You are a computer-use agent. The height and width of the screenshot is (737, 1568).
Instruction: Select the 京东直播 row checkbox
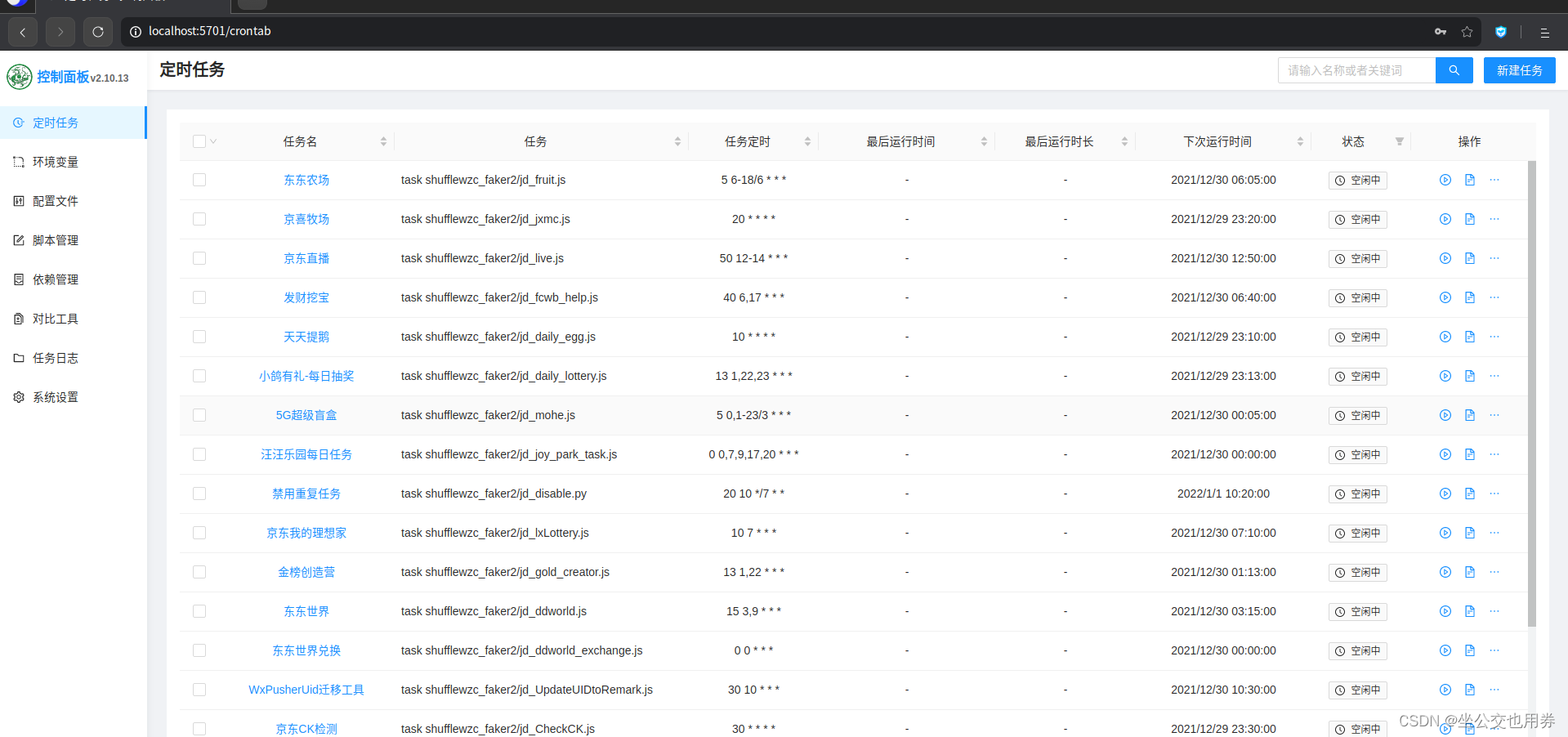(x=199, y=258)
